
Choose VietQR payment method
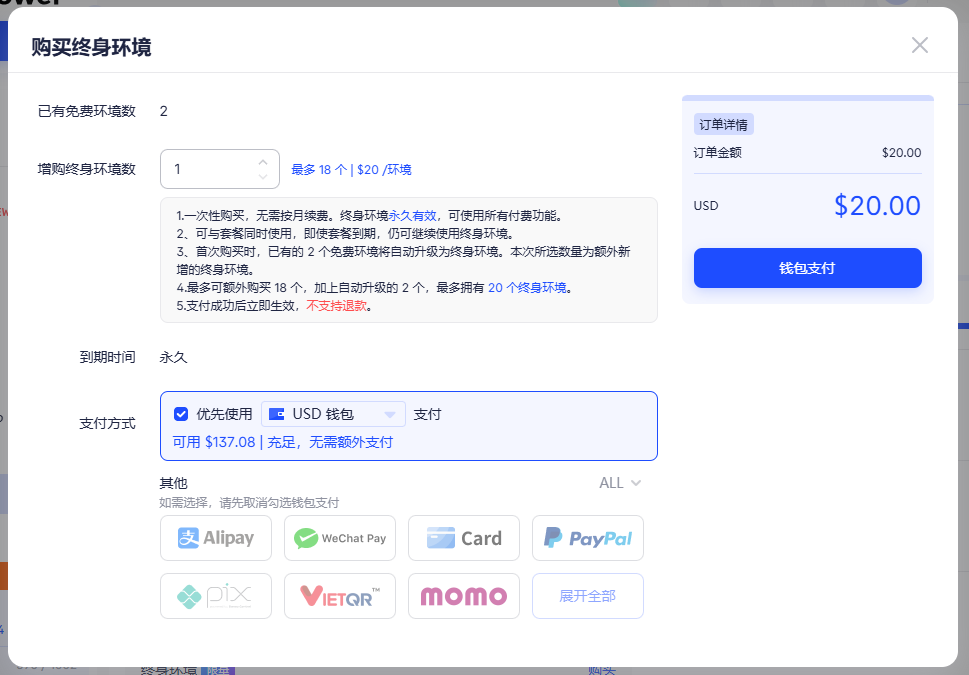point(340,596)
